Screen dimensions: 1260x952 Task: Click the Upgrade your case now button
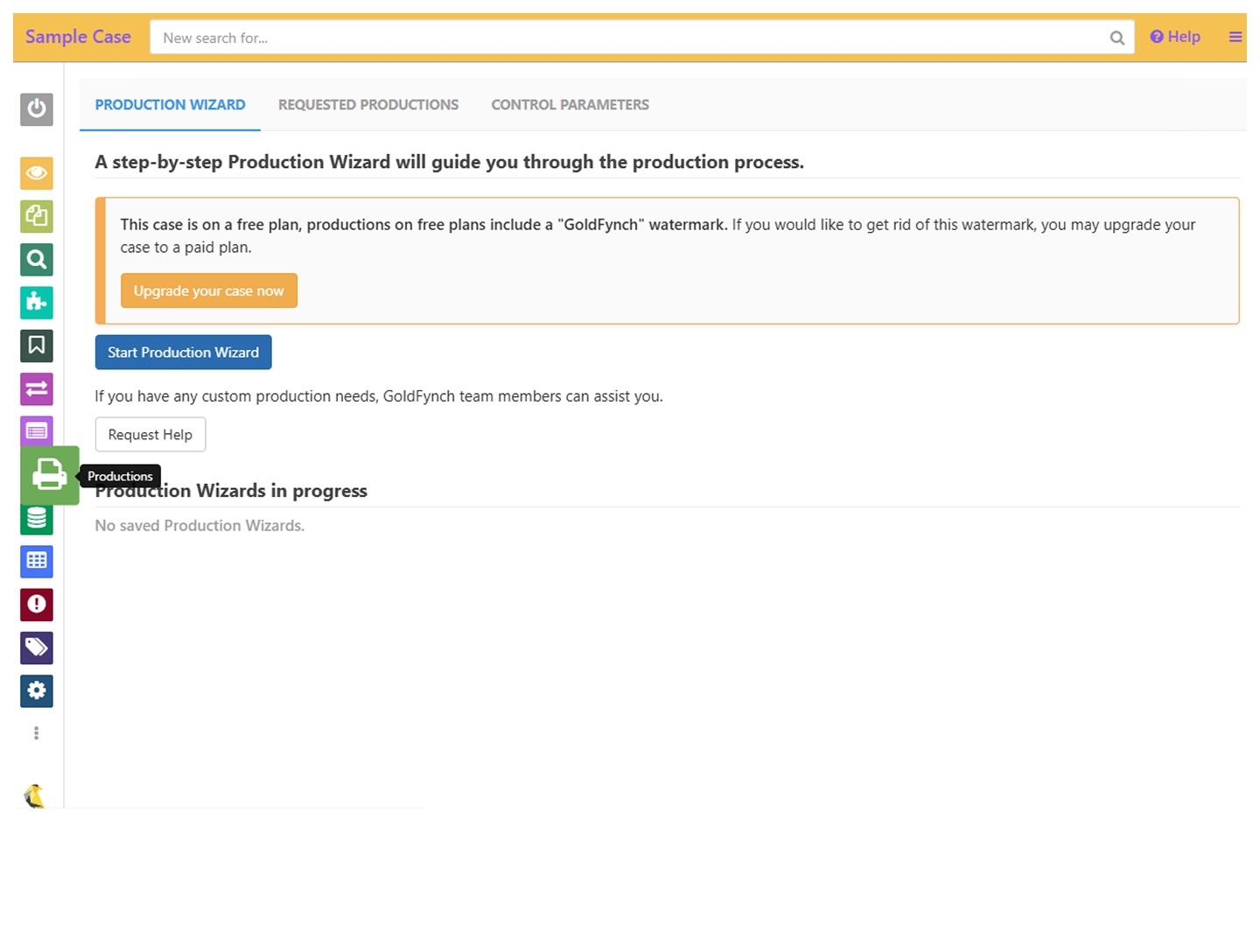point(208,291)
